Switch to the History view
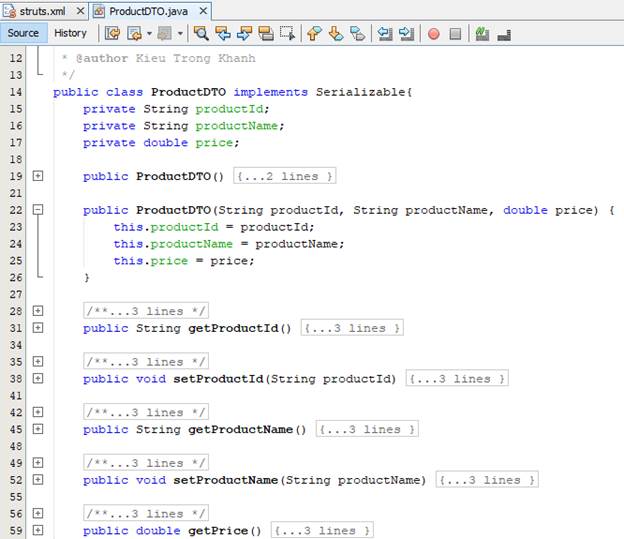The image size is (624, 539). click(x=70, y=33)
